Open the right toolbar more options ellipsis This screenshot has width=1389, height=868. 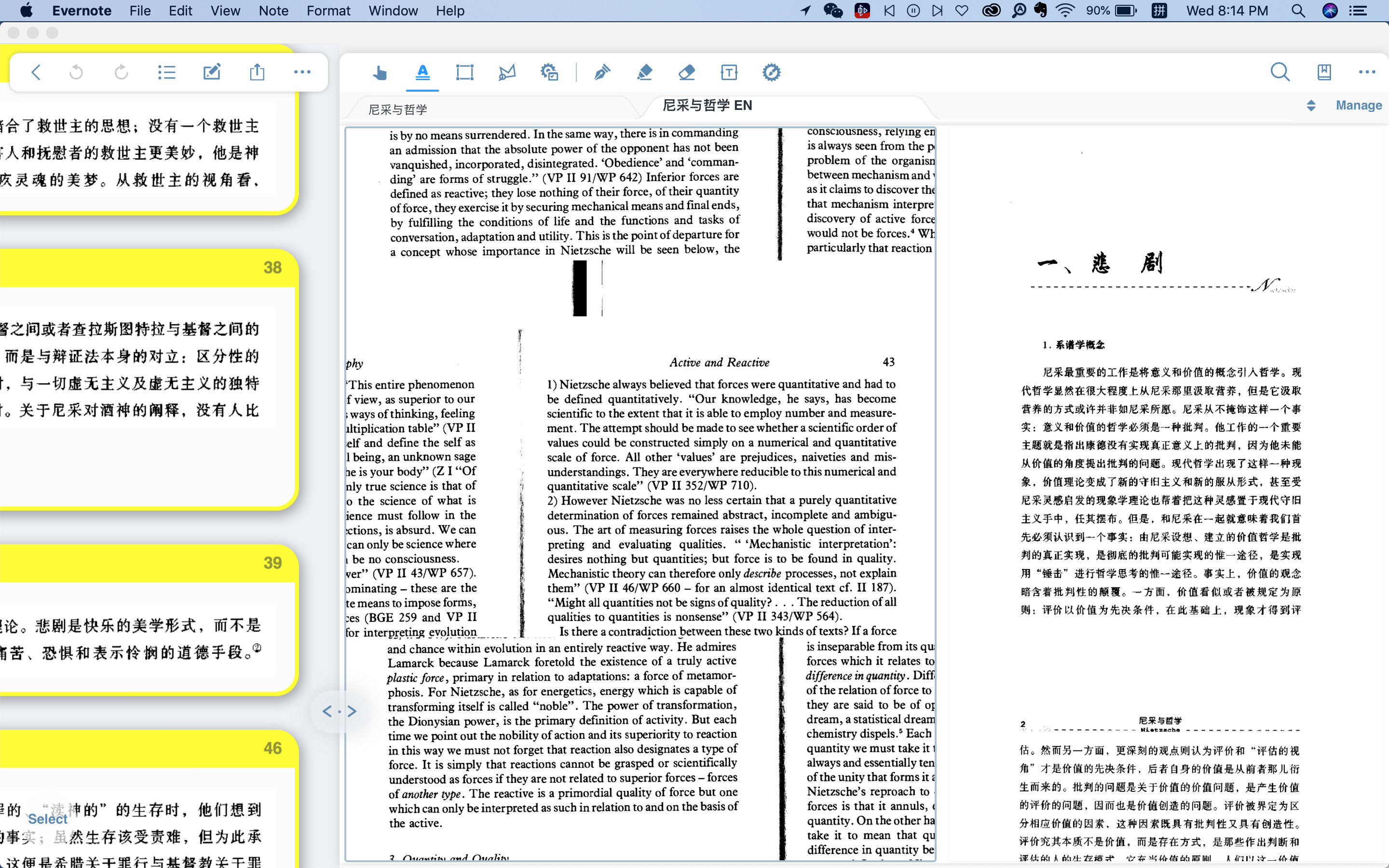pos(1367,72)
